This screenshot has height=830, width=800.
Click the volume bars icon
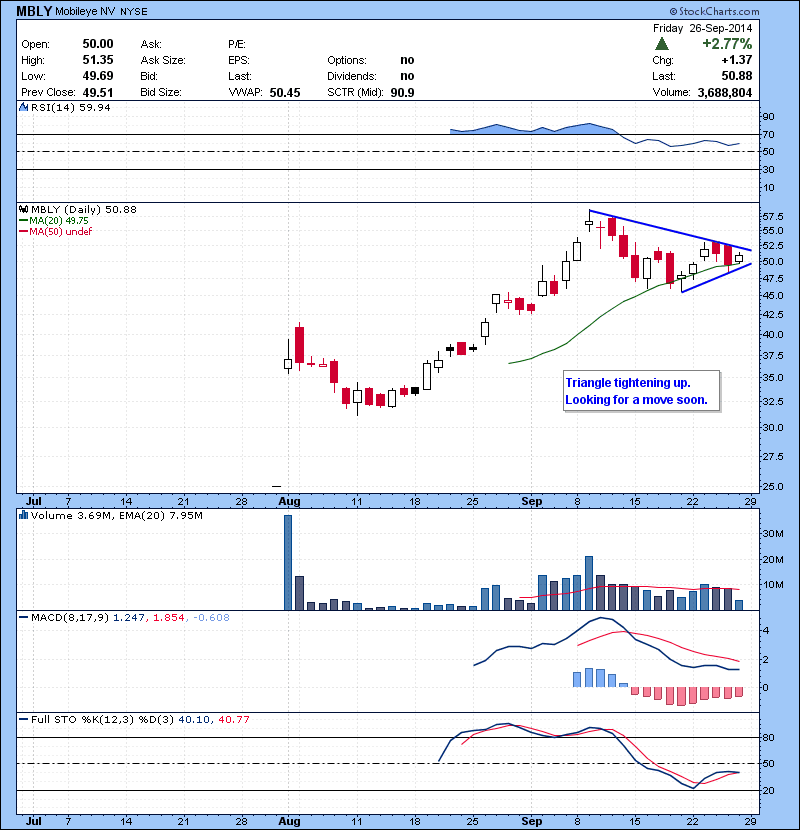click(x=23, y=516)
